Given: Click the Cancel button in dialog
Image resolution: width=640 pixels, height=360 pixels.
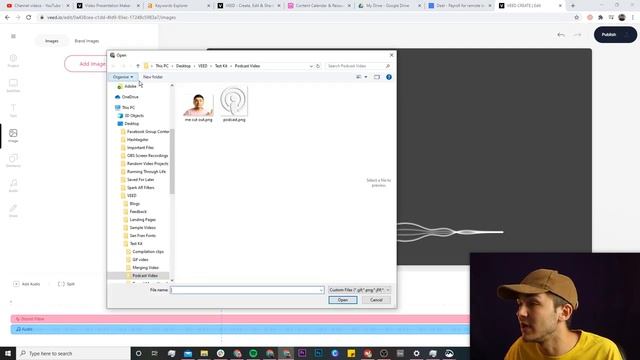Looking at the screenshot, I should [x=376, y=300].
